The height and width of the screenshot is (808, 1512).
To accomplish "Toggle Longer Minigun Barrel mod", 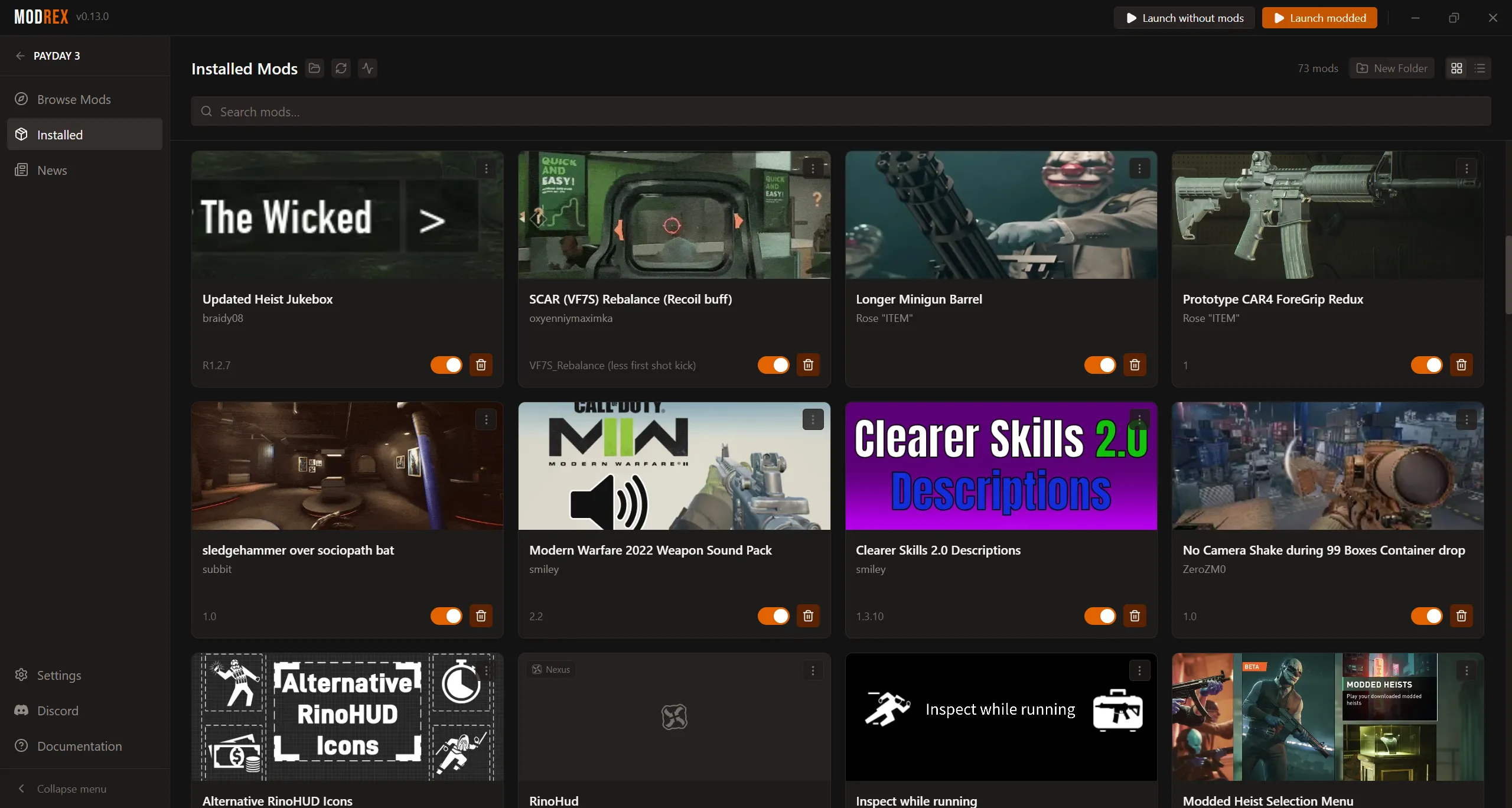I will pos(1100,365).
